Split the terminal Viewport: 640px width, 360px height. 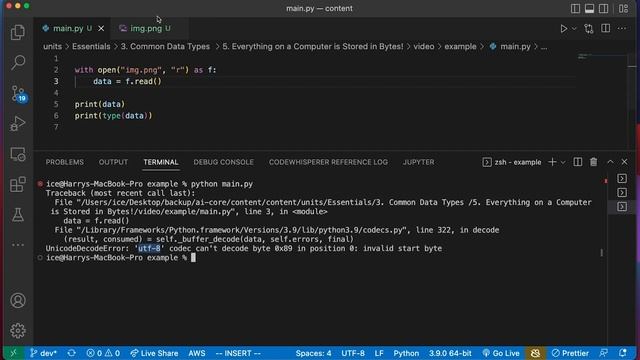(578, 162)
